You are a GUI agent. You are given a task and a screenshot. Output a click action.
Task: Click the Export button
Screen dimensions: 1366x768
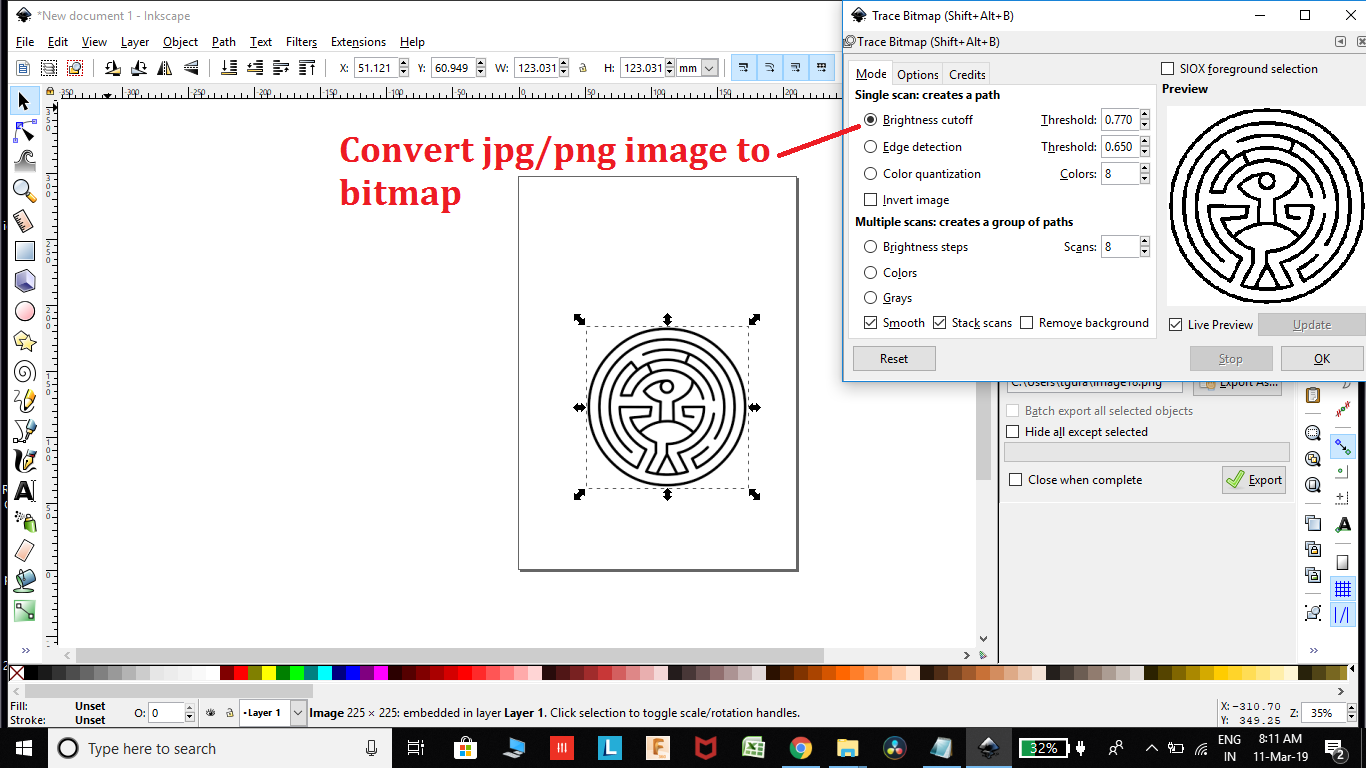click(x=1254, y=480)
